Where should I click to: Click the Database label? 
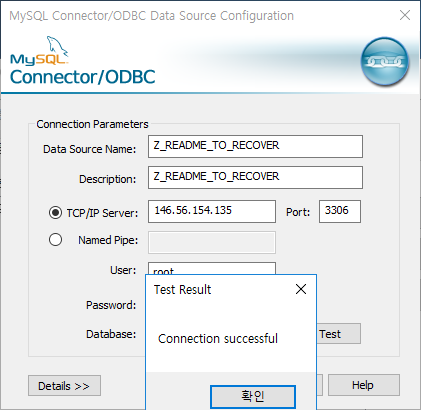111,334
